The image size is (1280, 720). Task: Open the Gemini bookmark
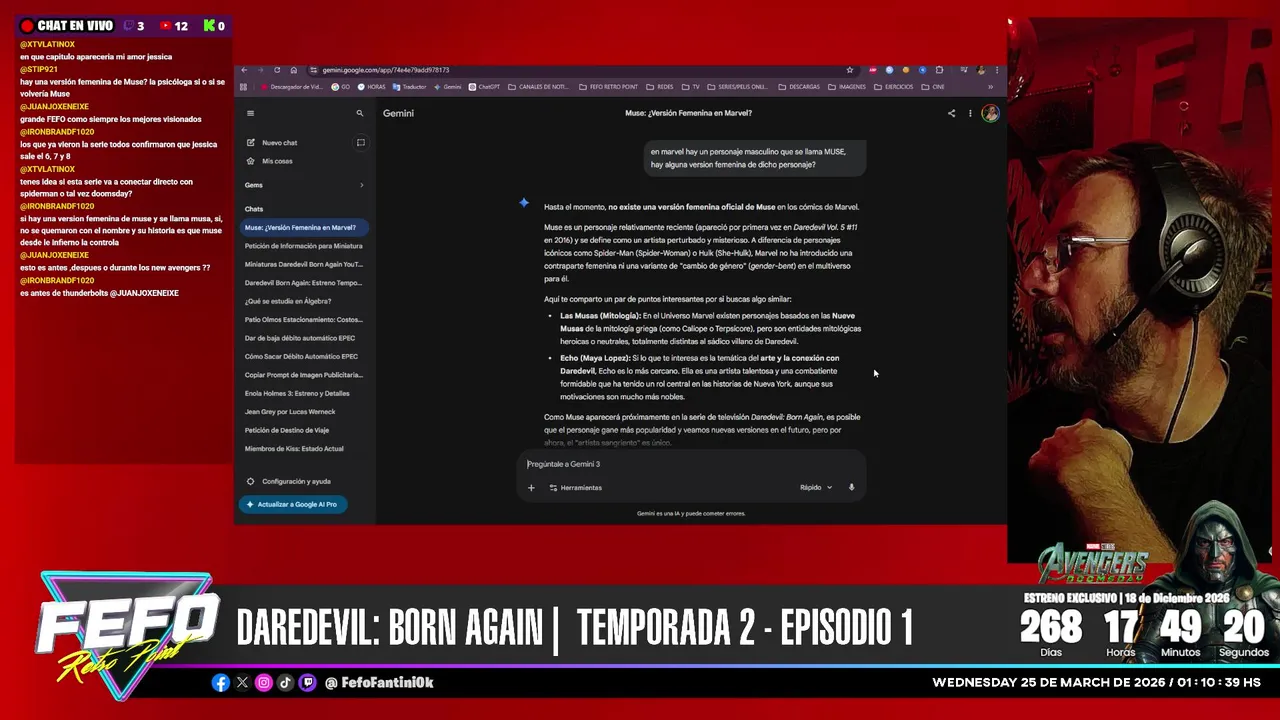coord(448,87)
